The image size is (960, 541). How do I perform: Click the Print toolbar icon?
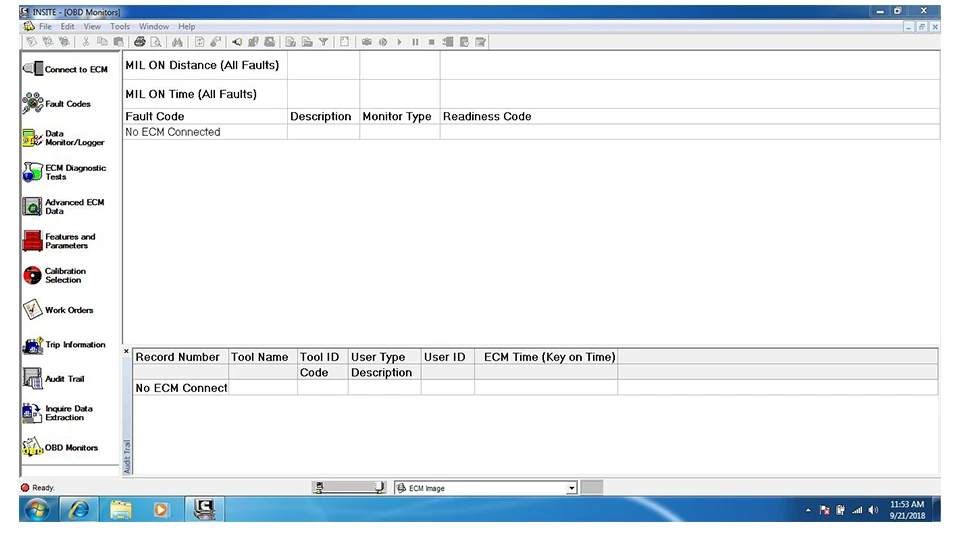140,42
